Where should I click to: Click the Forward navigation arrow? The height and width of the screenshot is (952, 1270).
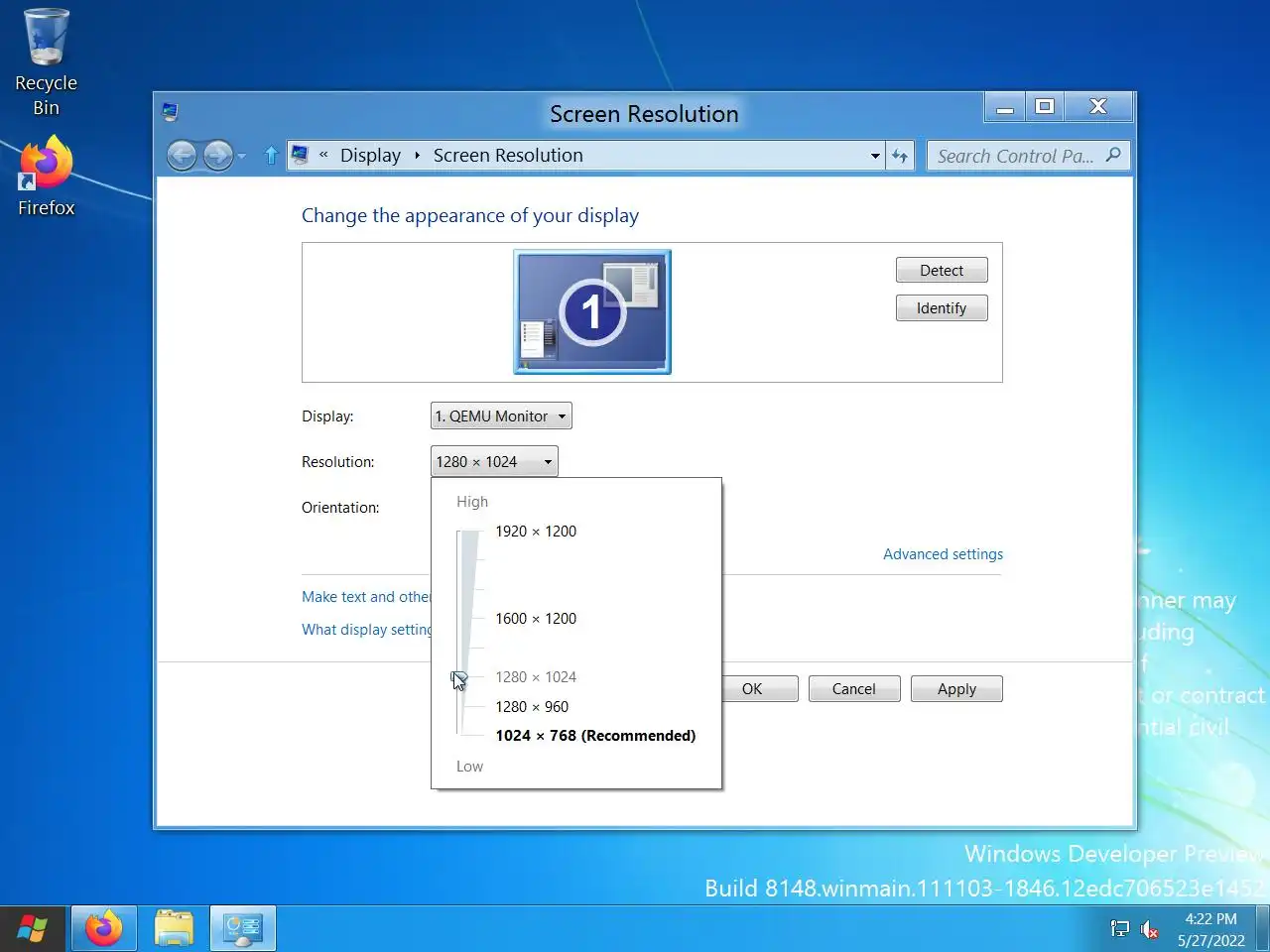click(217, 156)
